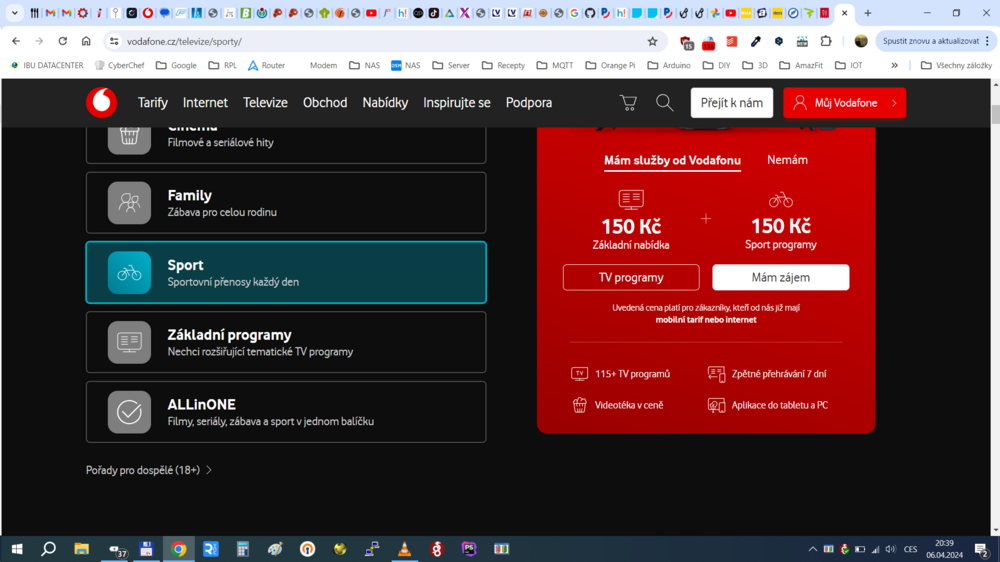The image size is (1000, 562).
Task: Open Windows taskbar search
Action: click(48, 549)
